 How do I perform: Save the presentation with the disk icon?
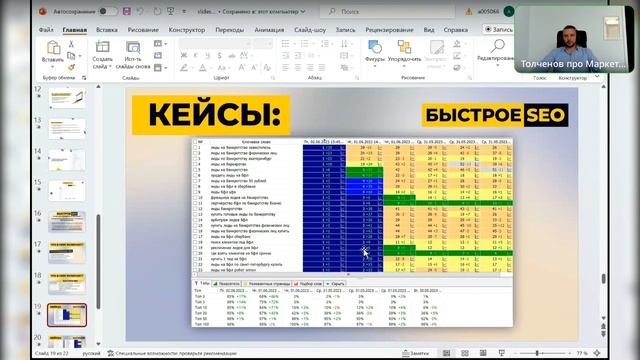click(x=127, y=11)
